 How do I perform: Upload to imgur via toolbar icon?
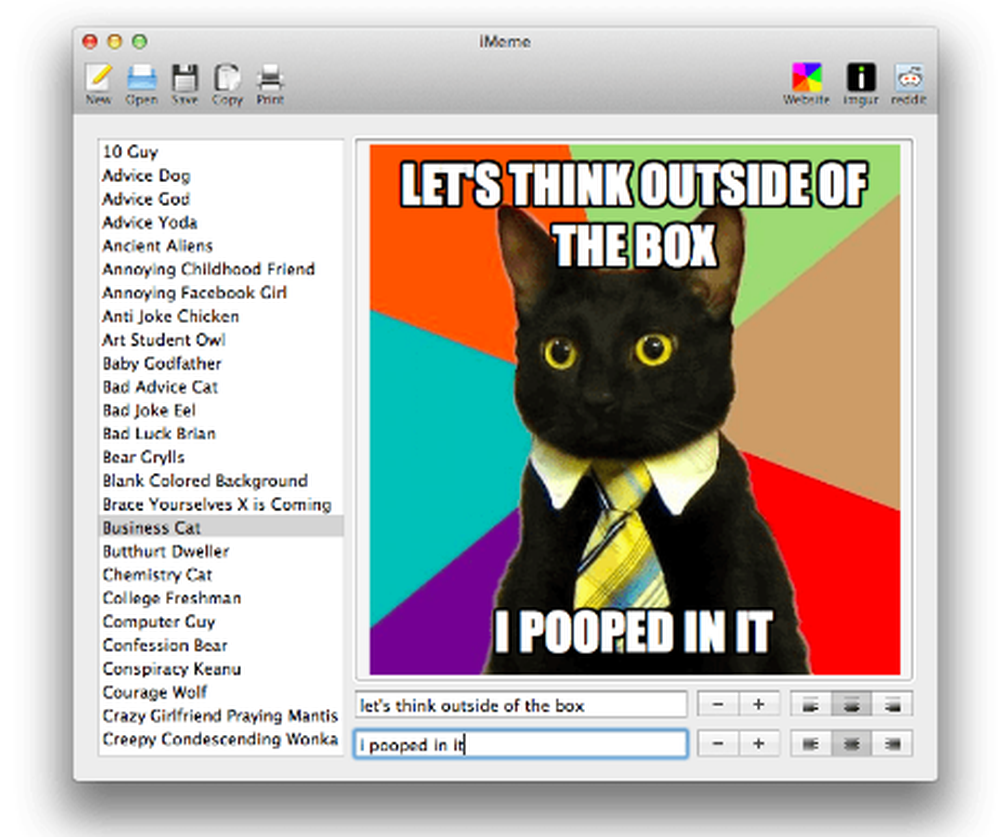tap(860, 83)
